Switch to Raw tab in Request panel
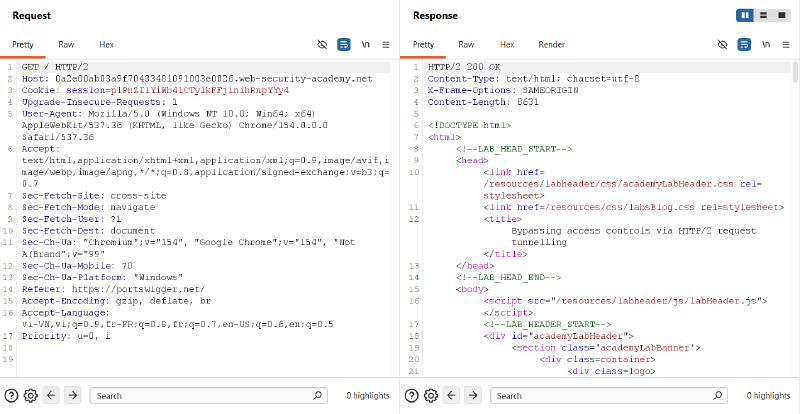 click(x=66, y=45)
